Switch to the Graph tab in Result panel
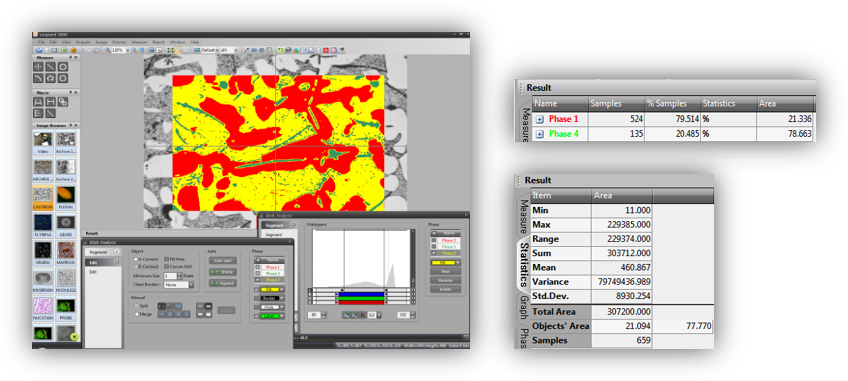 524,307
